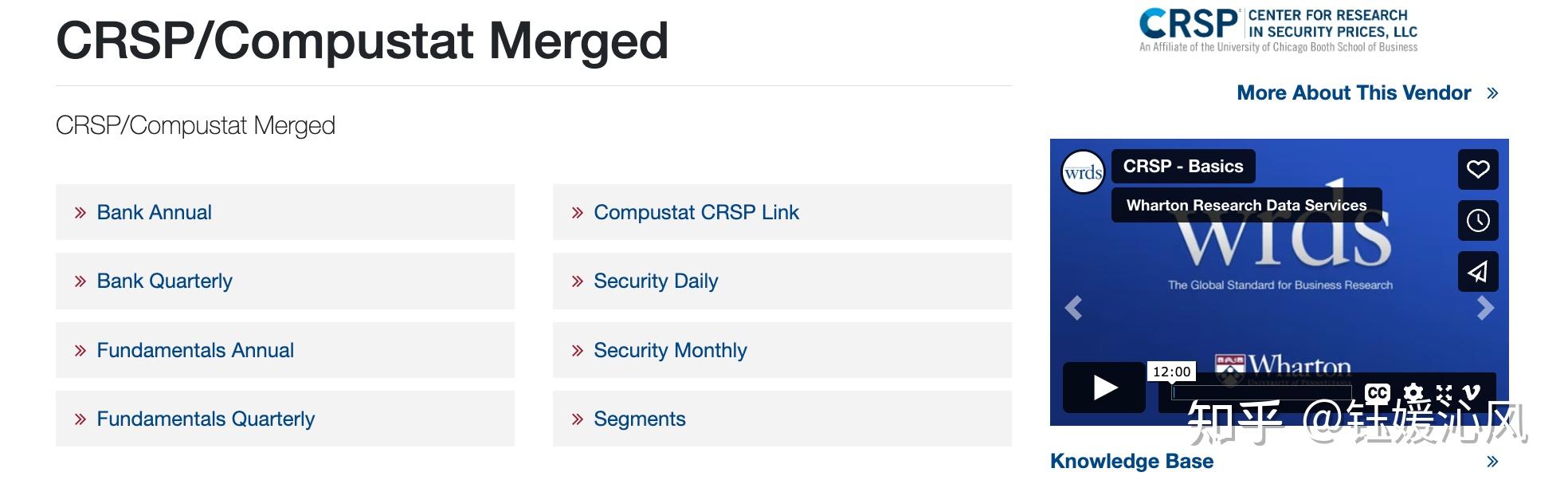Toggle closed captions on the video
Image resolution: width=1568 pixels, height=488 pixels.
(1377, 392)
